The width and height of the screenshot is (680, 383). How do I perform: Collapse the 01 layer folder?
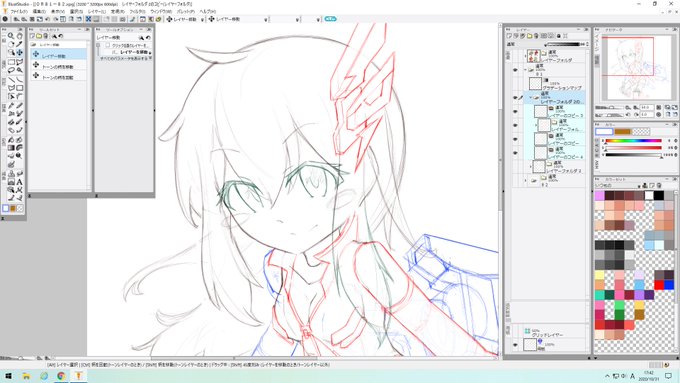(526, 69)
